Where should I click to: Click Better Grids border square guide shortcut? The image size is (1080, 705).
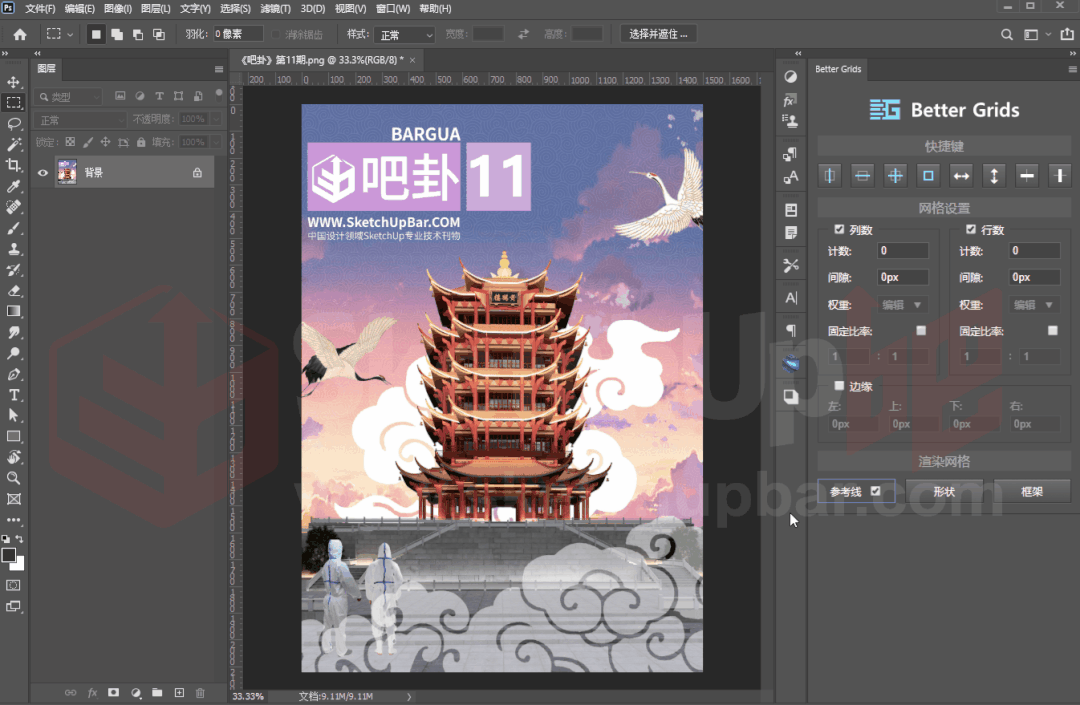(928, 176)
